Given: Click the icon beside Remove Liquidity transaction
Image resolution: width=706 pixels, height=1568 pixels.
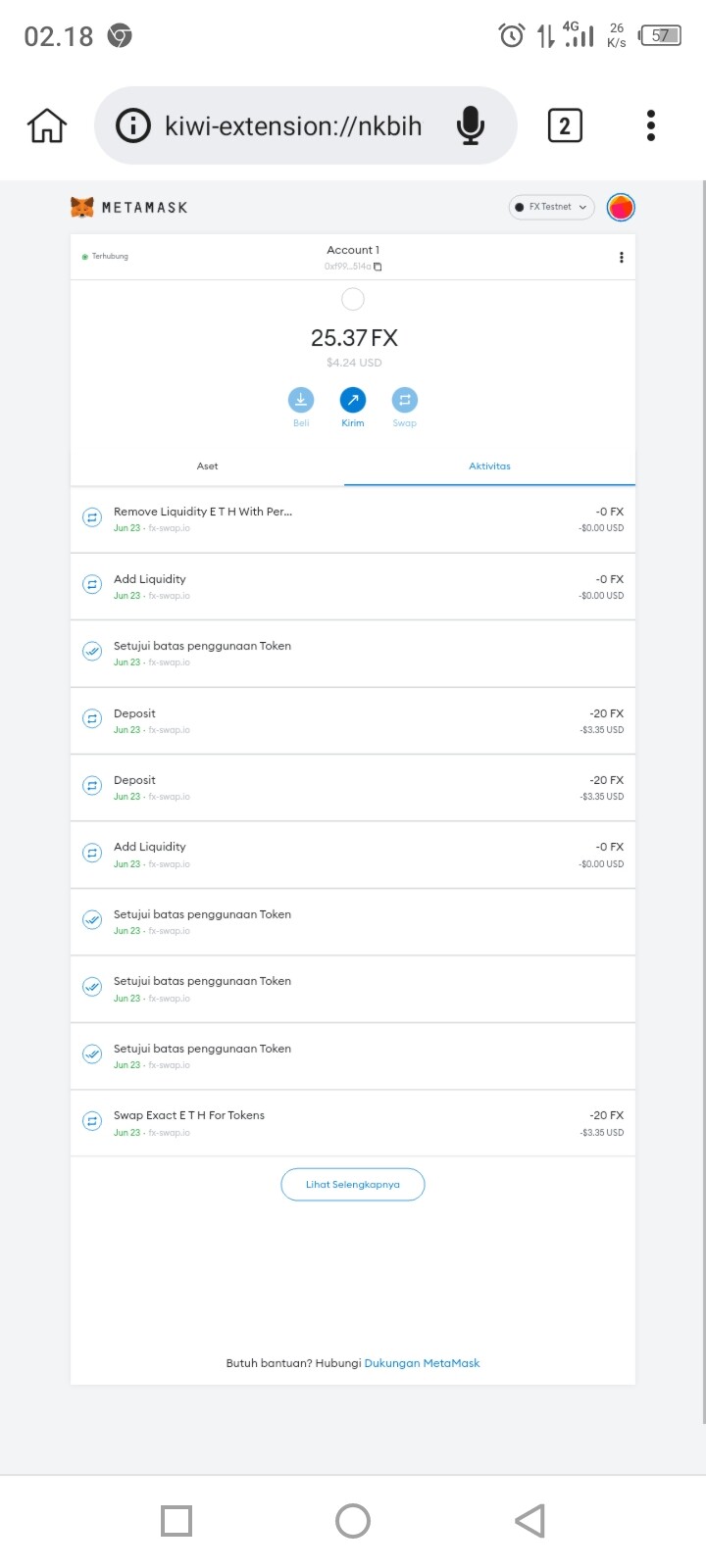Looking at the screenshot, I should coord(92,517).
